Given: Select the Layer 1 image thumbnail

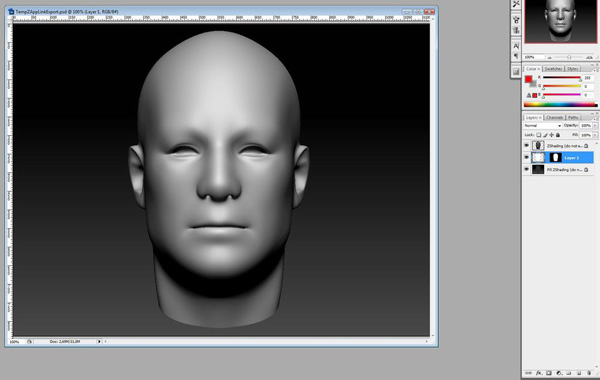Looking at the screenshot, I should (x=538, y=157).
